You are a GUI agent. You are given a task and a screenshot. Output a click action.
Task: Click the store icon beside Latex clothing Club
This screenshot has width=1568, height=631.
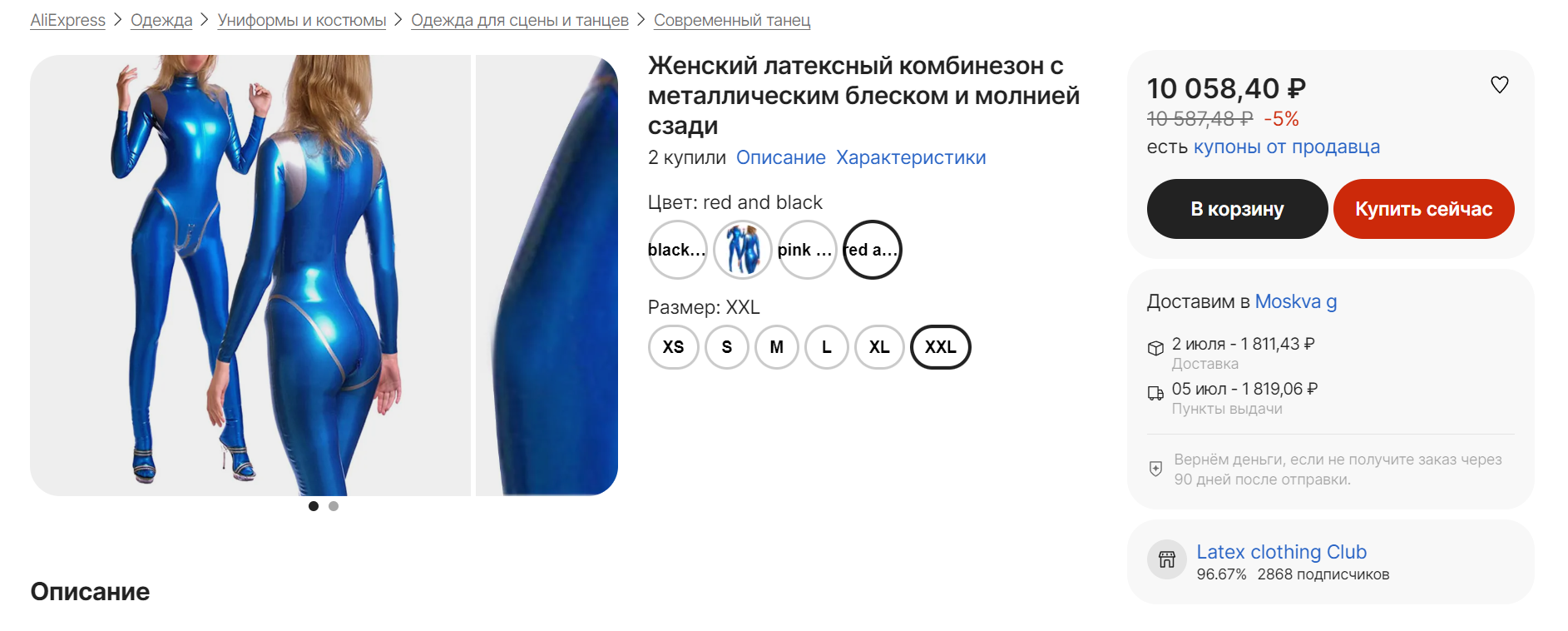point(1166,559)
